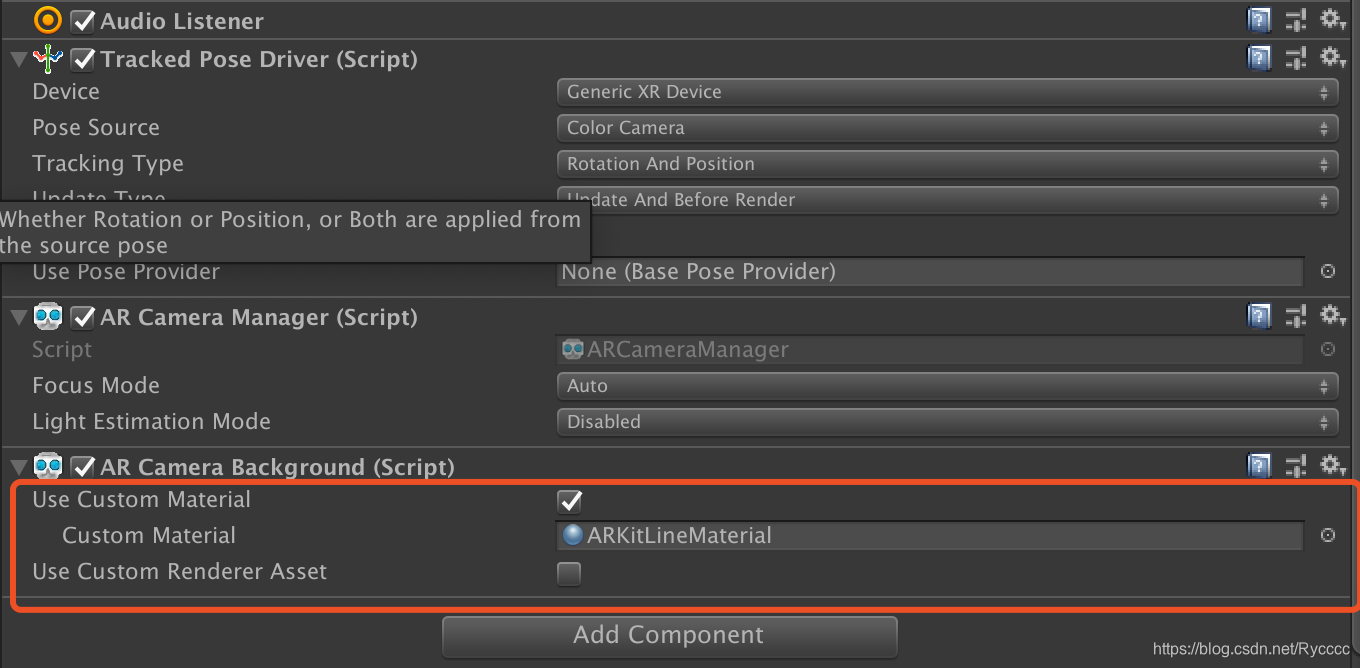Open object picker for Custom Material

[x=1328, y=535]
